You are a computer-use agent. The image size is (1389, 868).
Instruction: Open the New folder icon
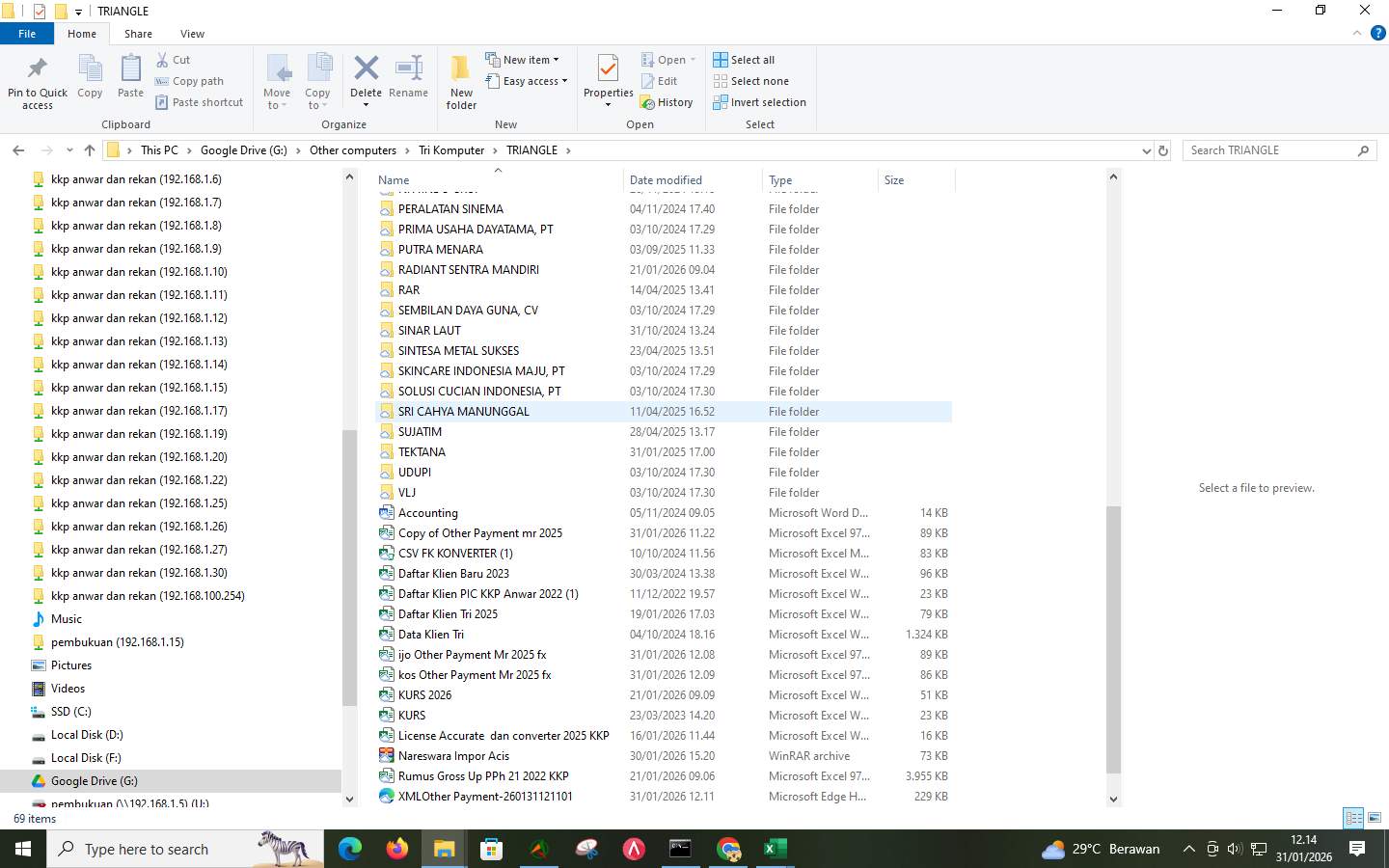[460, 81]
